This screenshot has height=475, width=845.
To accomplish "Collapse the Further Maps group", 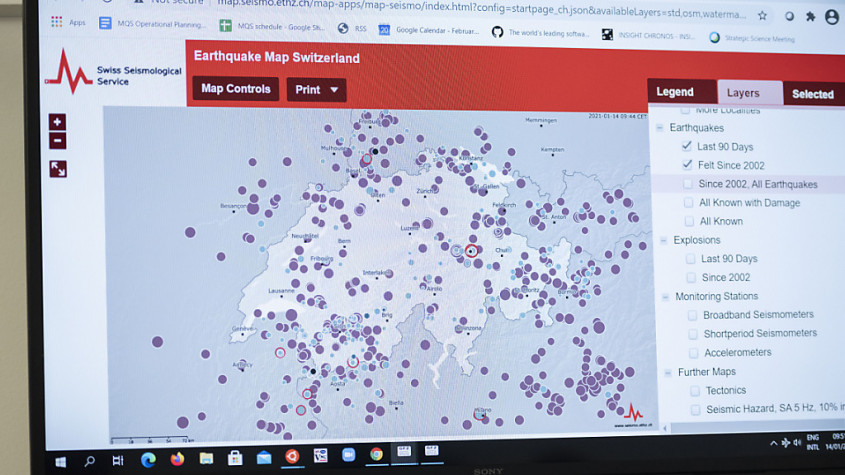I will coord(668,373).
